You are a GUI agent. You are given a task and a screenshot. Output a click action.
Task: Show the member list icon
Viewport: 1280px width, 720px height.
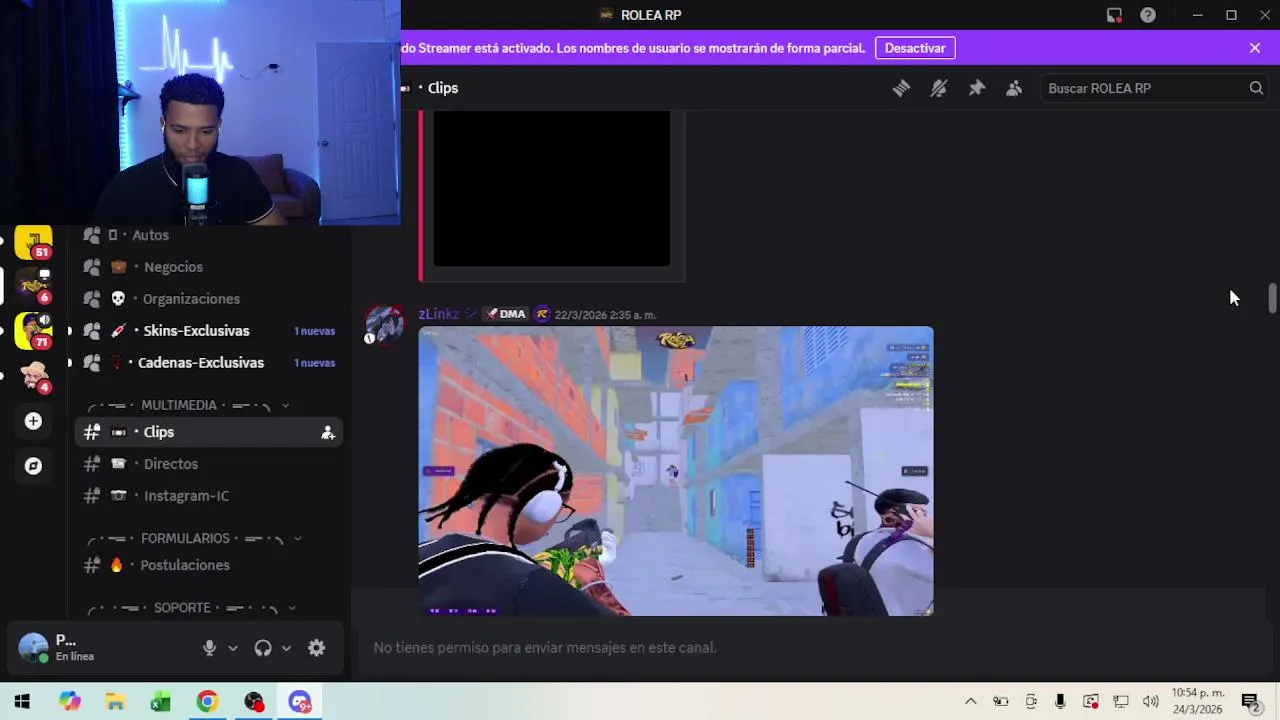pos(1014,88)
